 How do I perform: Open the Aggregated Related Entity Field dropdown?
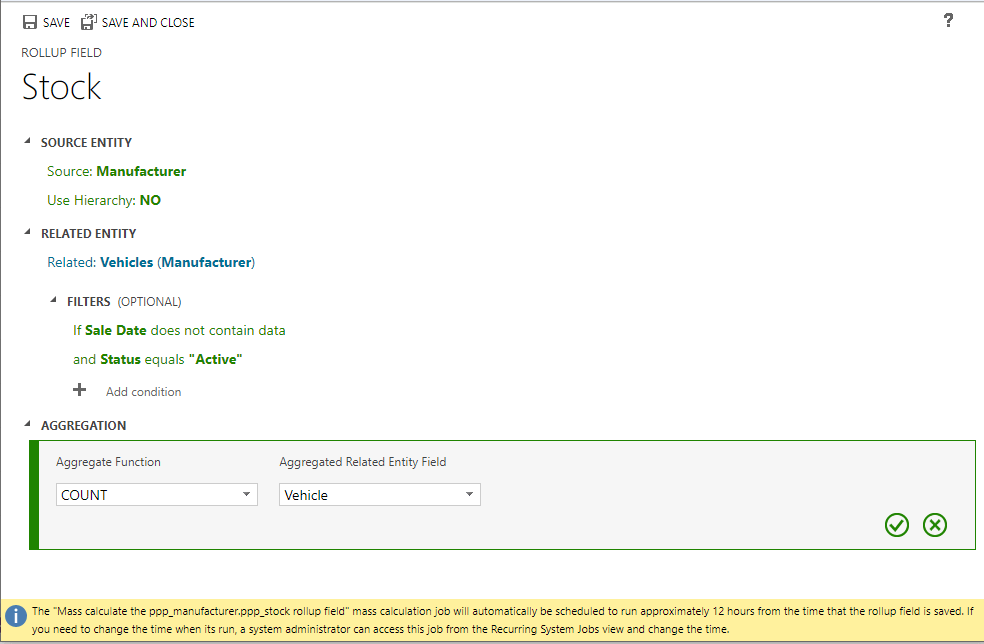(379, 495)
